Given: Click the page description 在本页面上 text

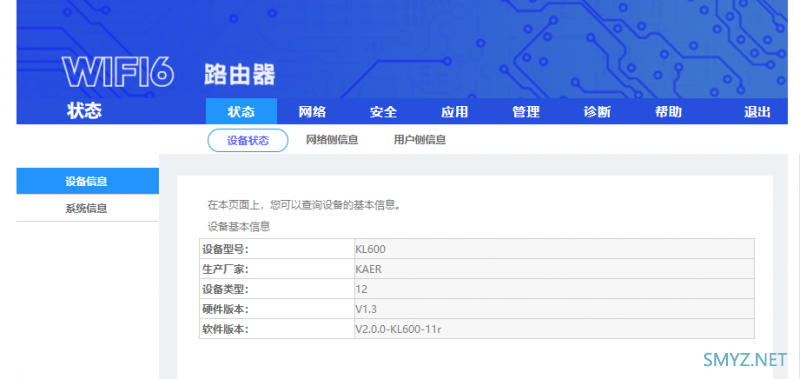Looking at the screenshot, I should [x=304, y=205].
